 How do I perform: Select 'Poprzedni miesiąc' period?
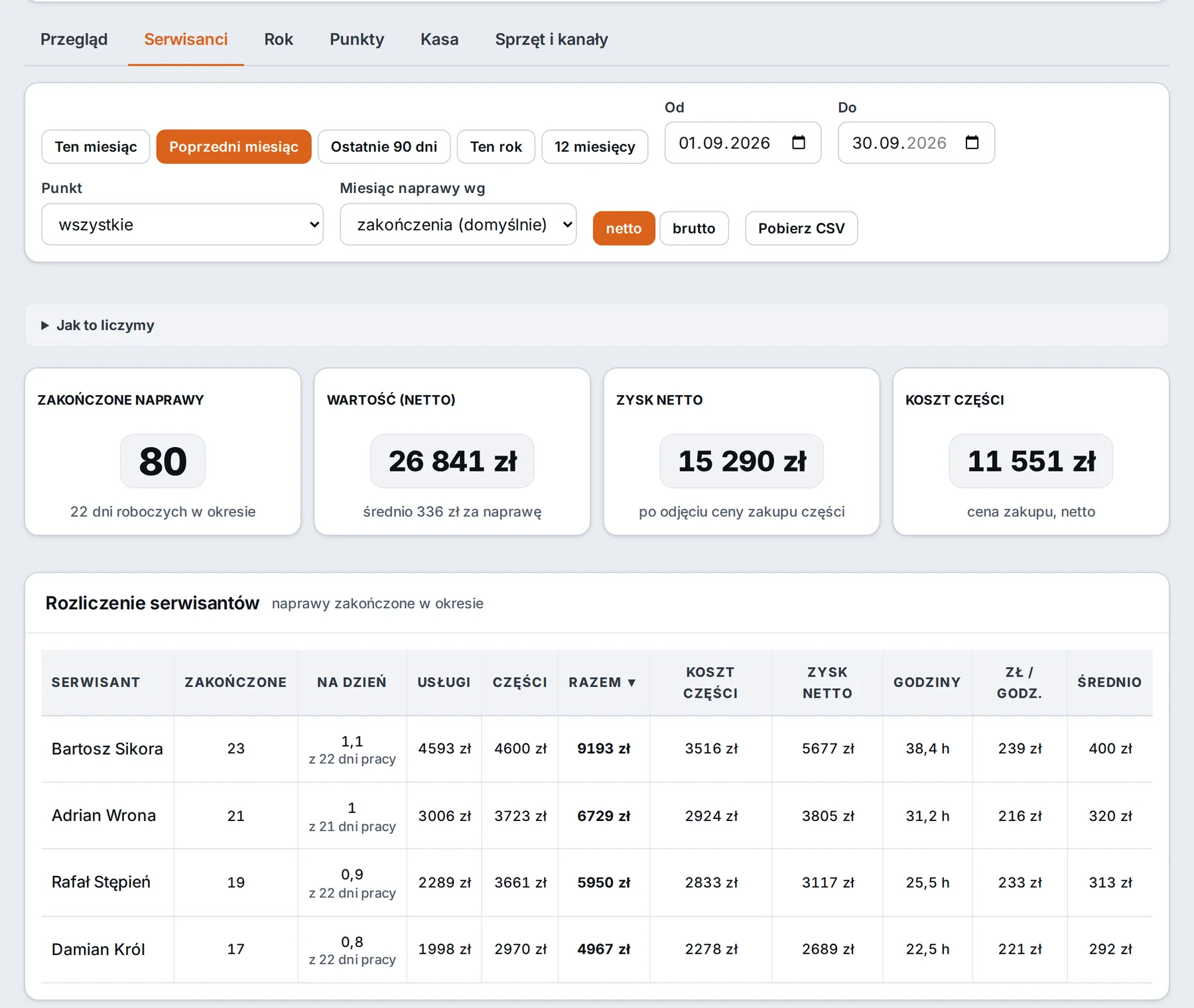pos(233,147)
